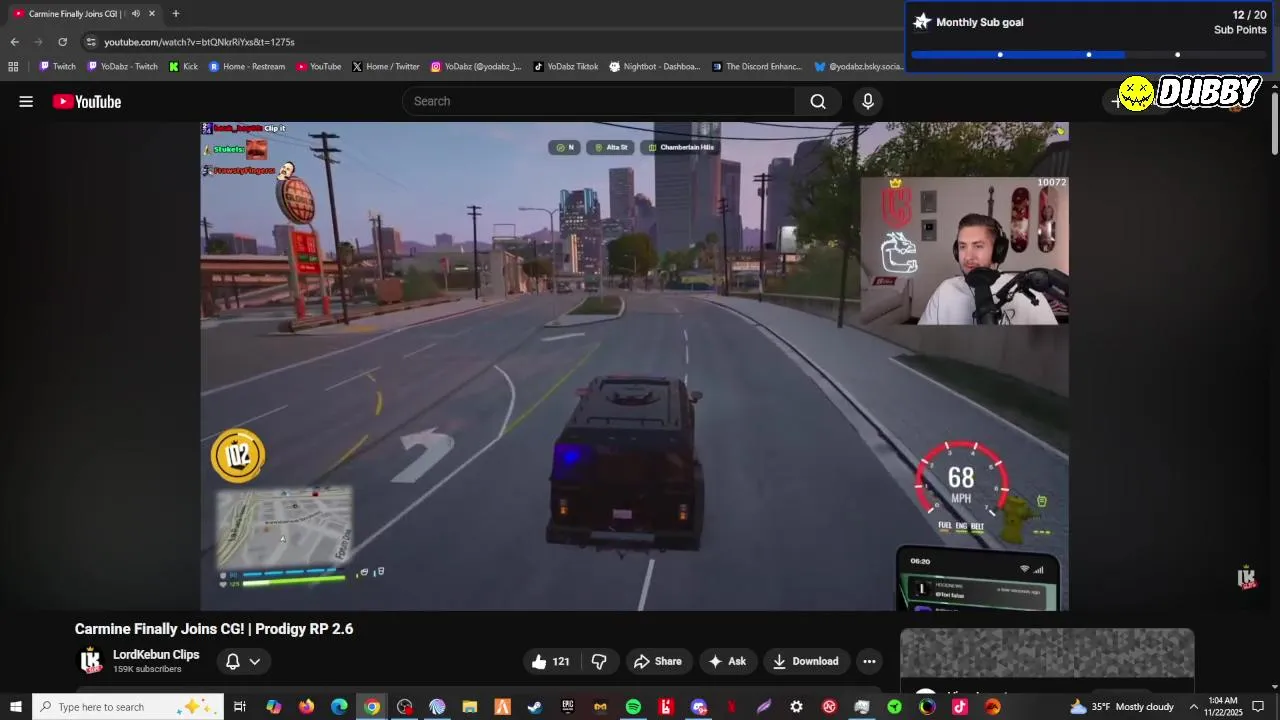Show hidden system tray icons
1280x720 pixels.
[x=1193, y=707]
